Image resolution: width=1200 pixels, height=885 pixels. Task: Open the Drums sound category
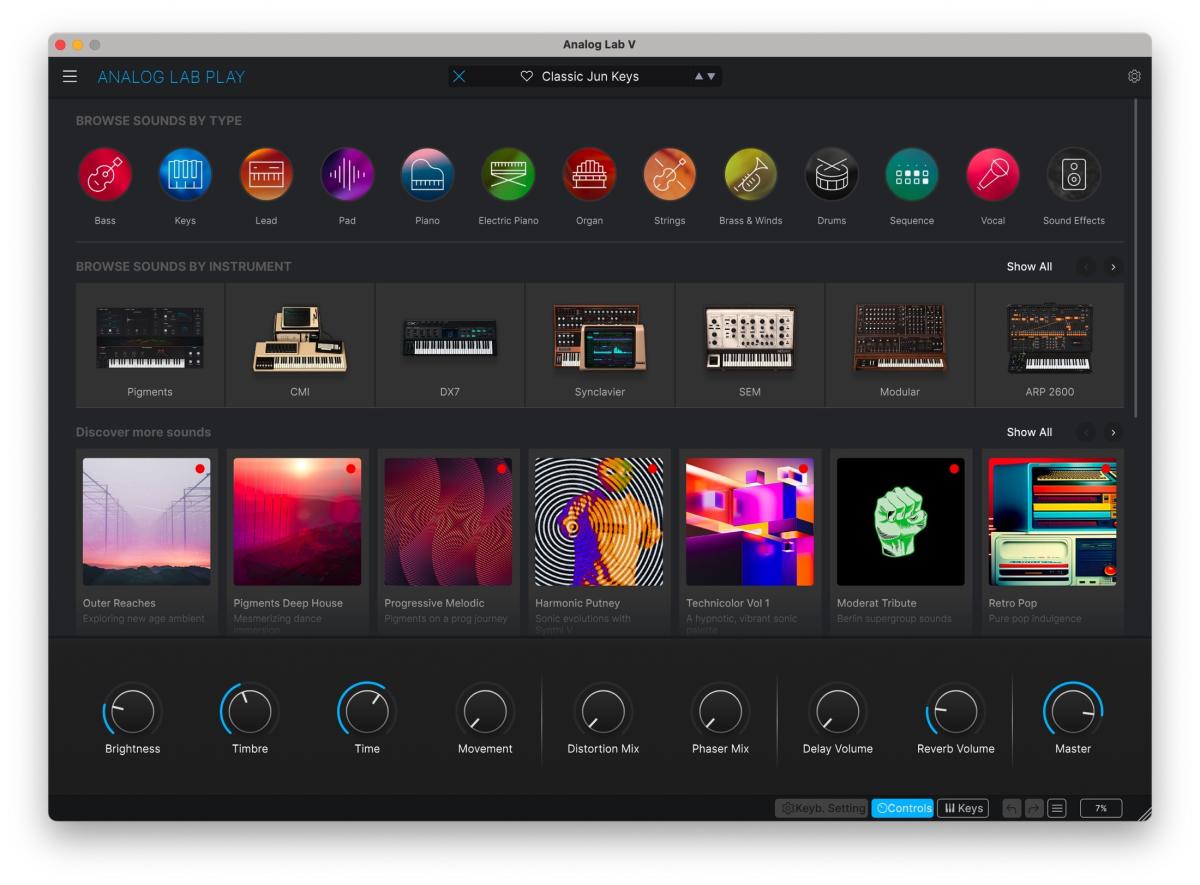click(831, 175)
